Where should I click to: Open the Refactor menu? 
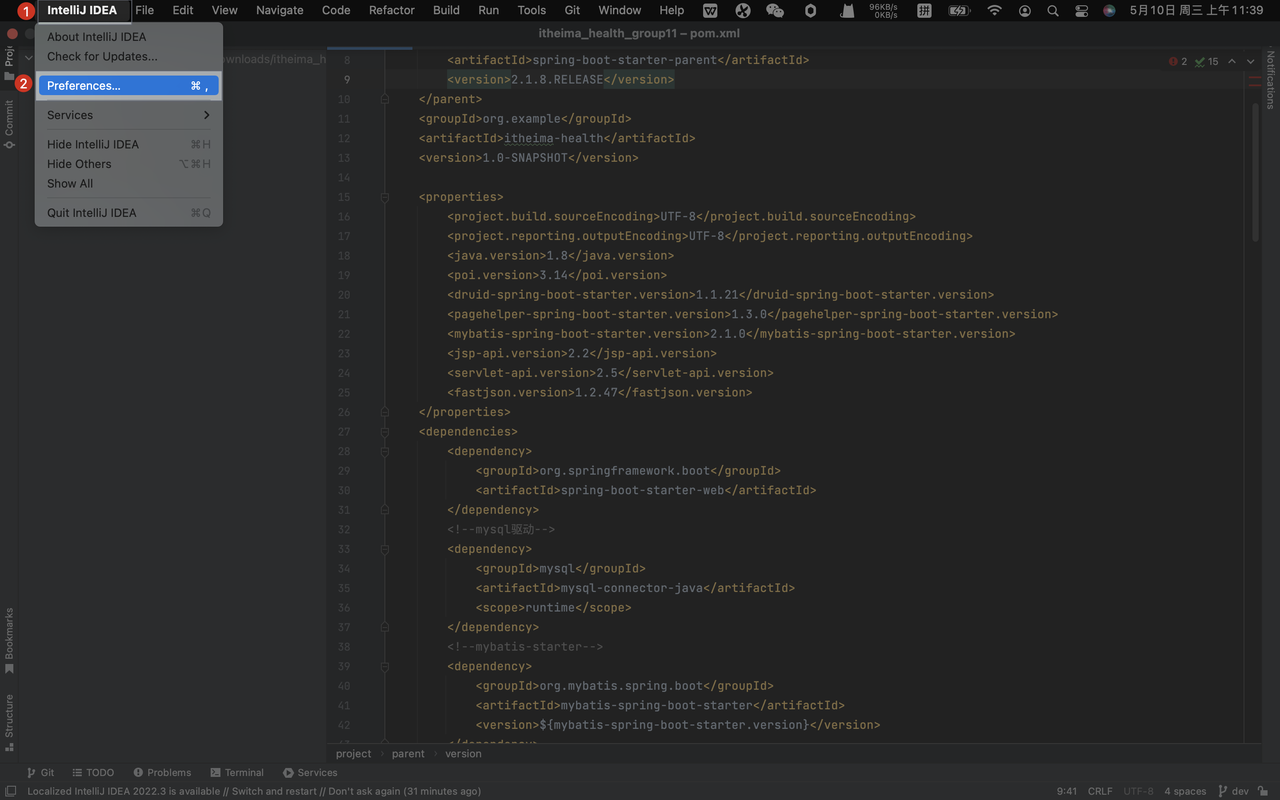(x=391, y=10)
